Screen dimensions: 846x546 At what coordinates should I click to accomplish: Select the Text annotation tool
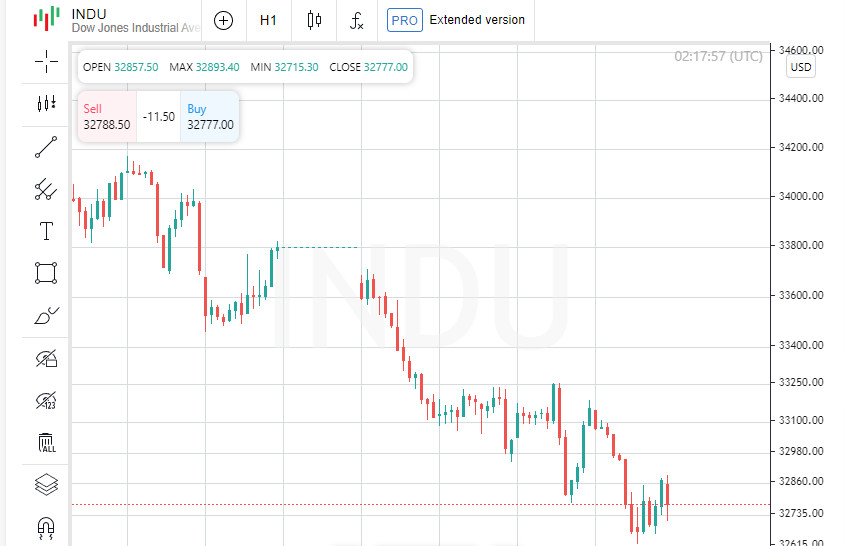[x=46, y=231]
